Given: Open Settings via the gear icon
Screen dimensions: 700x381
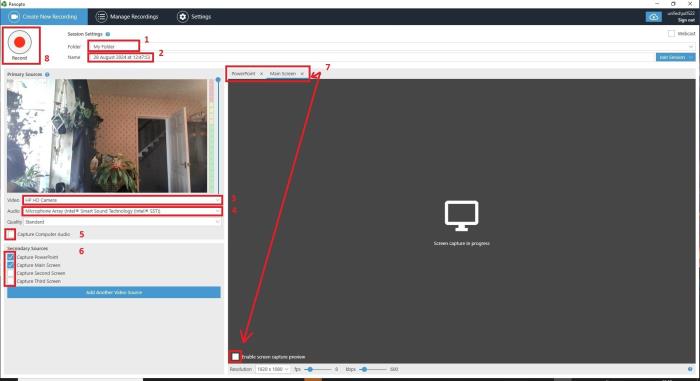Looking at the screenshot, I should 183,17.
